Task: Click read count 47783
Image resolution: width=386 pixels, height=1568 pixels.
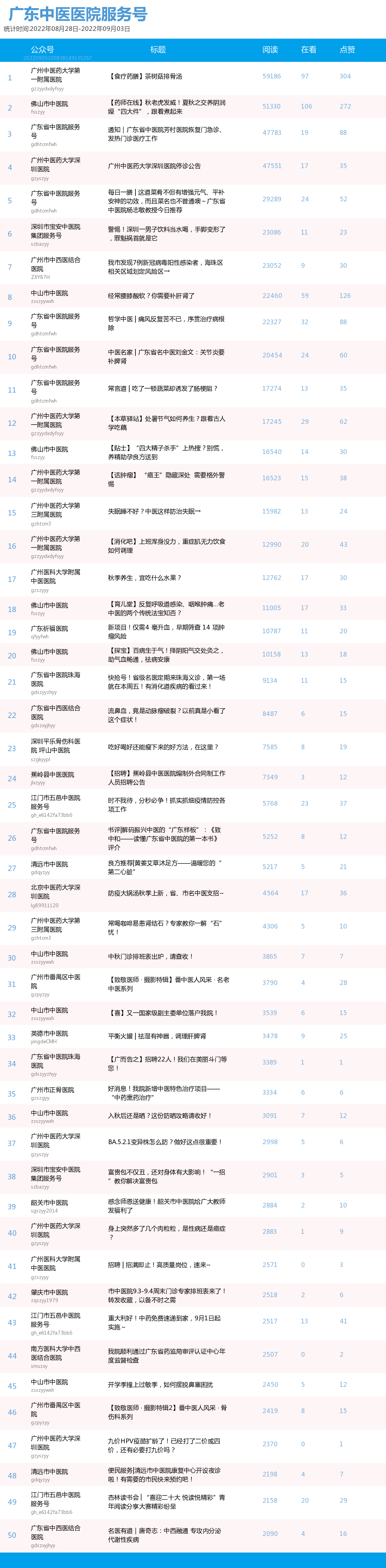Action: (x=272, y=133)
